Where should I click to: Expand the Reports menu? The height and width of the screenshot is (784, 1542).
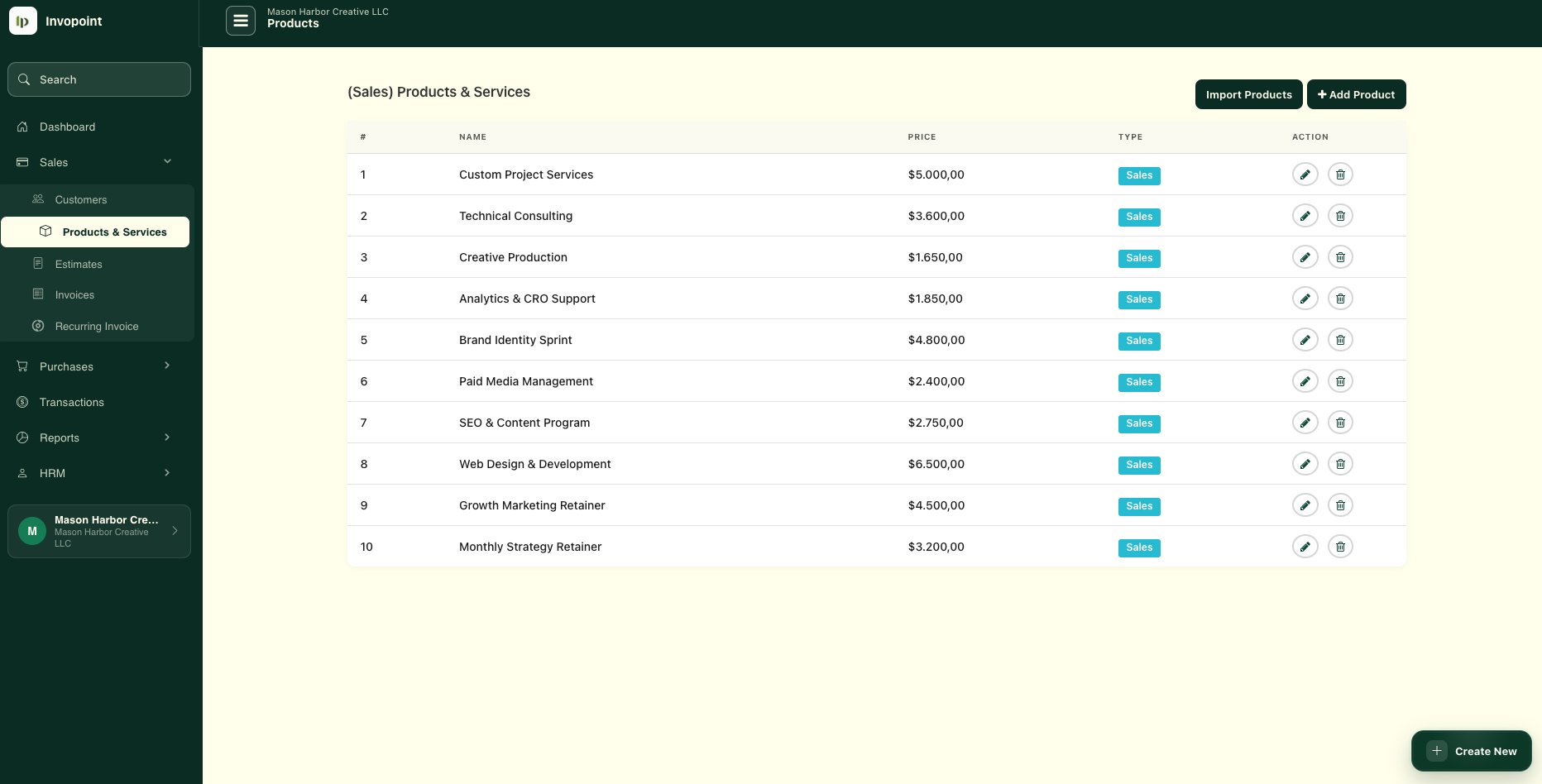(167, 437)
